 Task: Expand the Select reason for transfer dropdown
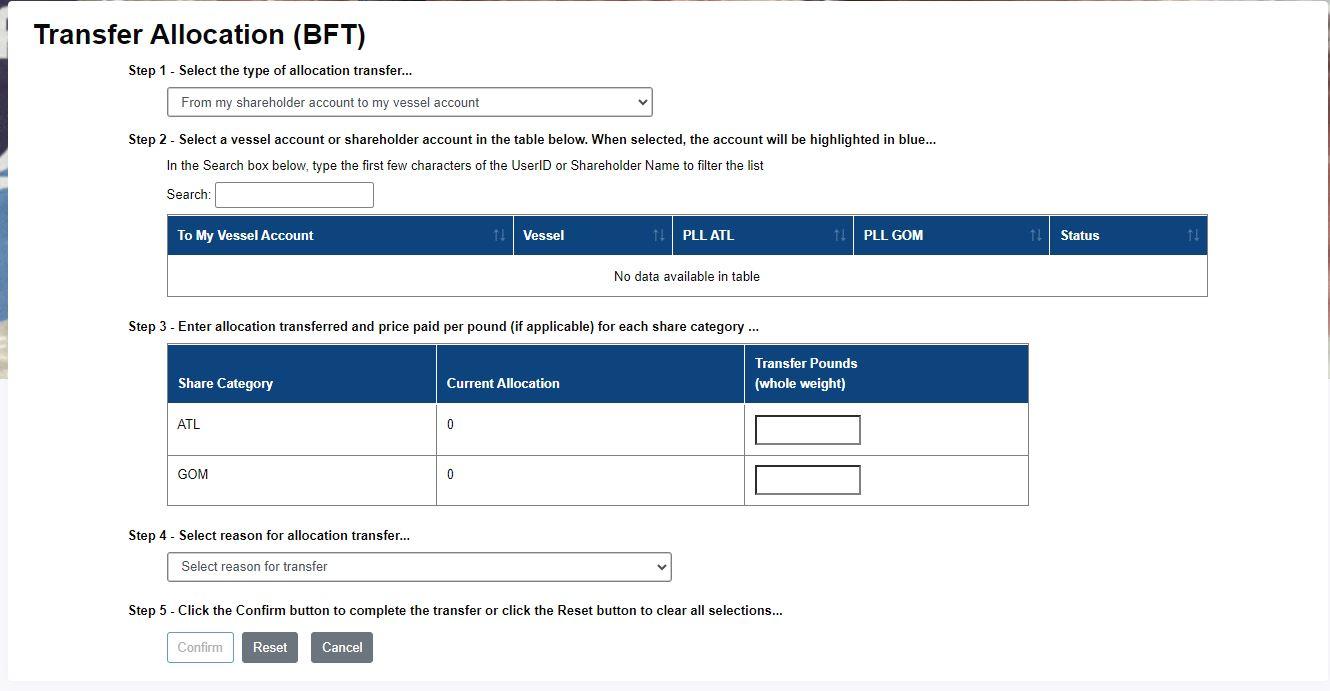coord(419,567)
